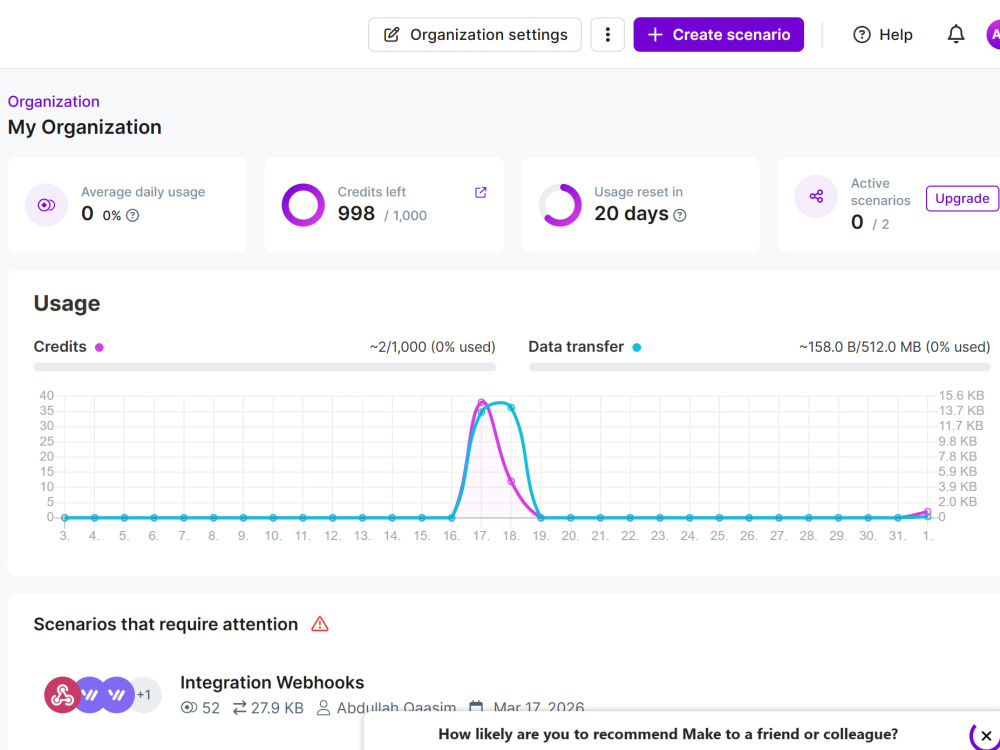The height and width of the screenshot is (750, 1000).
Task: Click the Average daily usage credits icon
Action: pyautogui.click(x=47, y=205)
